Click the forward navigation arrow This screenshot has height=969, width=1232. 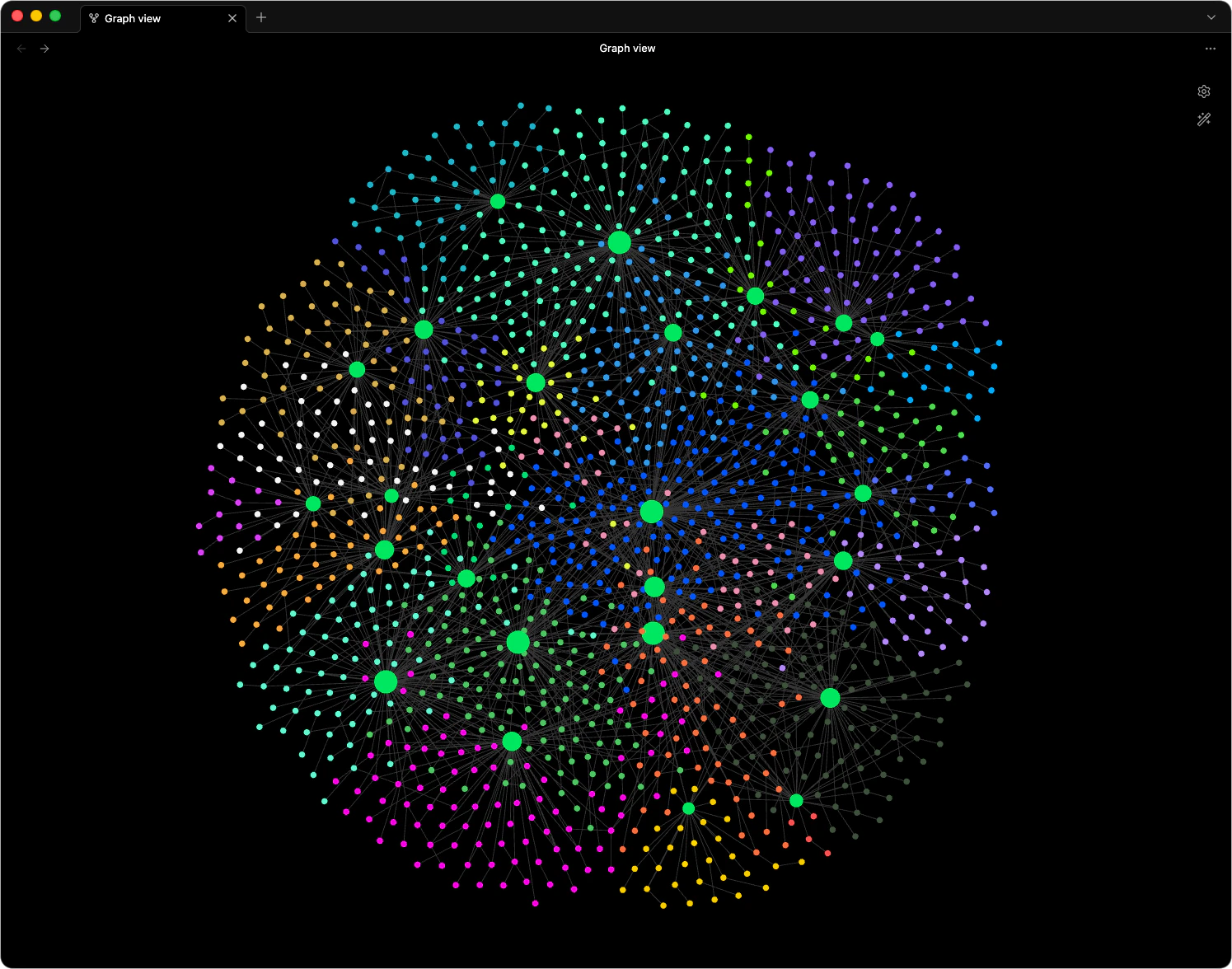45,49
